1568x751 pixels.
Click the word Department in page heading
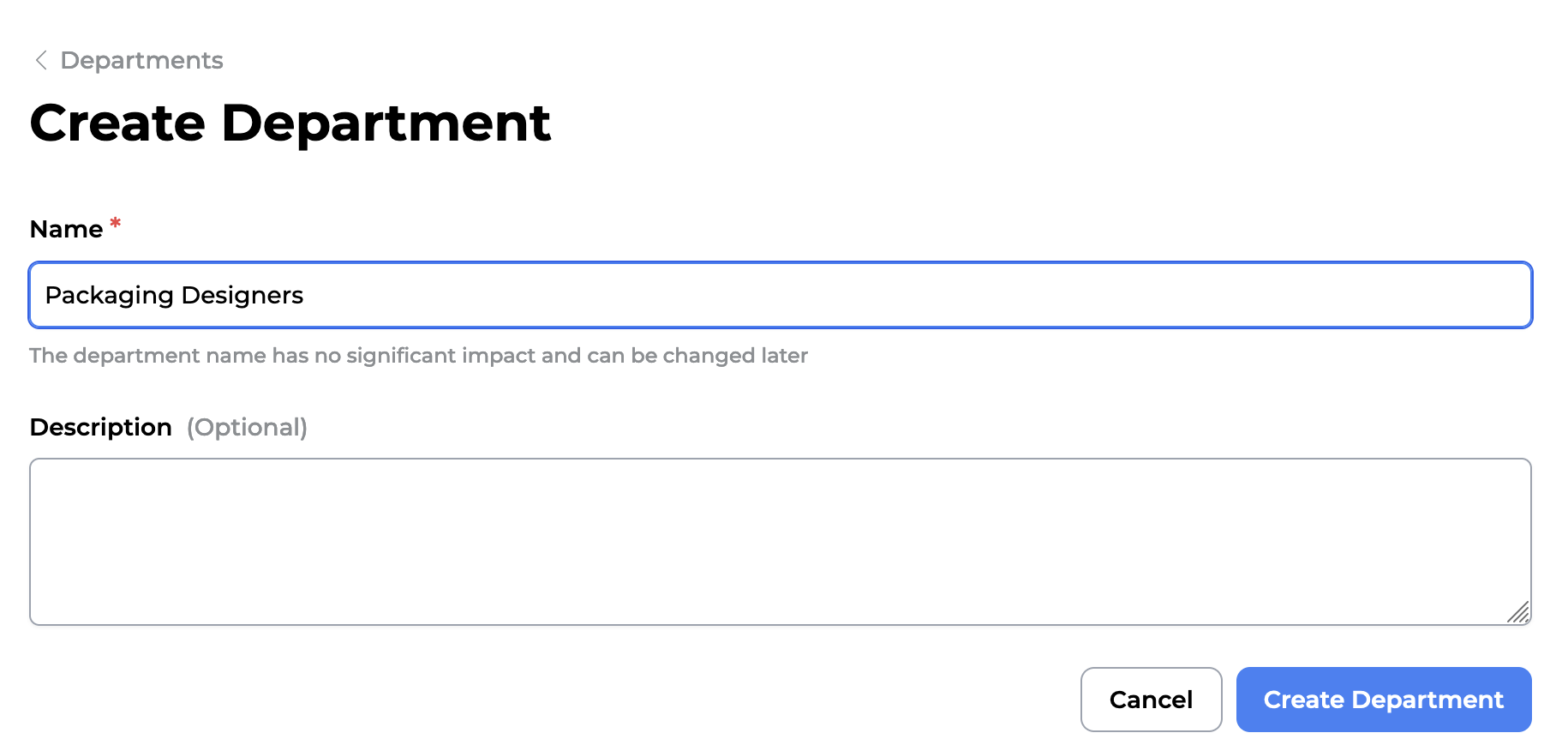point(386,123)
